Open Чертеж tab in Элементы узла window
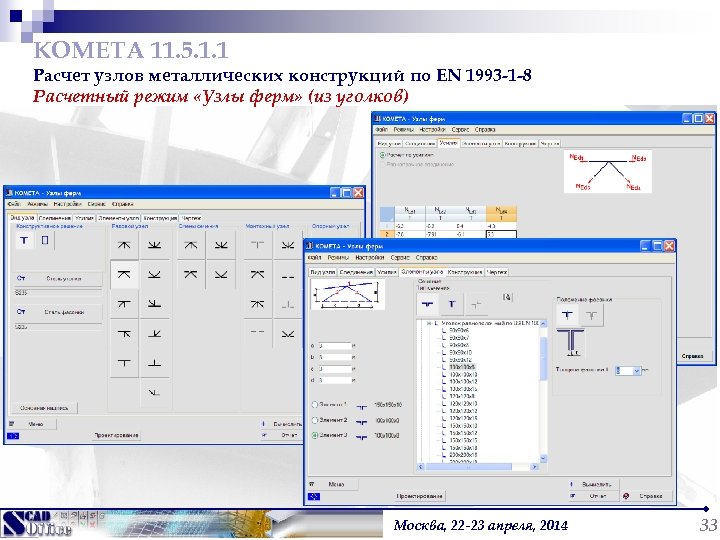The width and height of the screenshot is (720, 540). coord(496,272)
